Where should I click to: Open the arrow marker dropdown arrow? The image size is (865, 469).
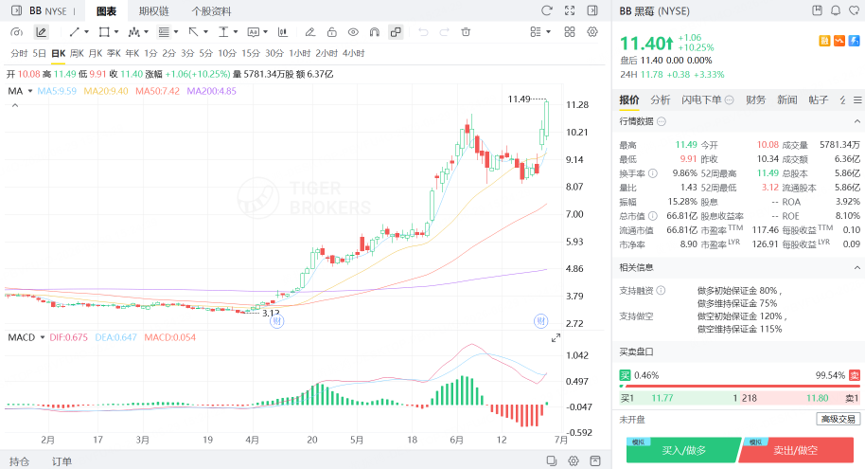coord(206,32)
